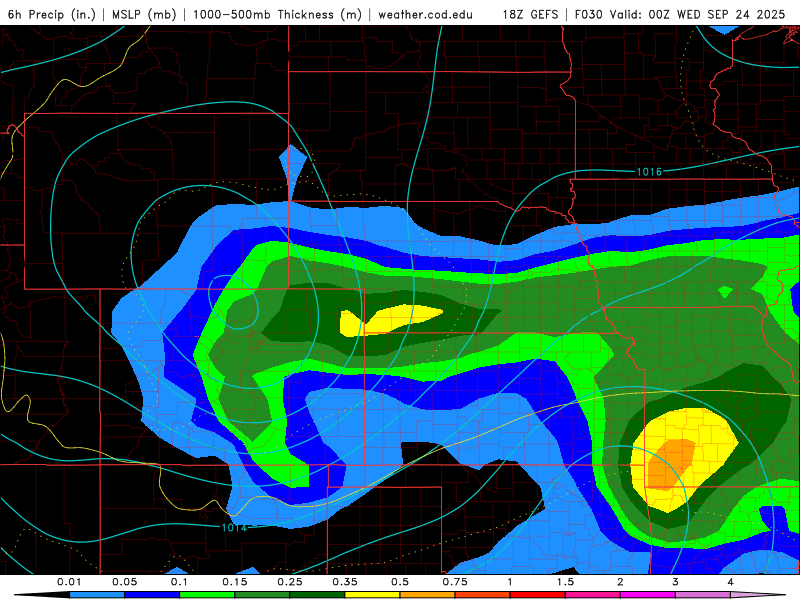Click the 1000-500mb Thickness (m) label
800x600 pixels.
coord(277,14)
